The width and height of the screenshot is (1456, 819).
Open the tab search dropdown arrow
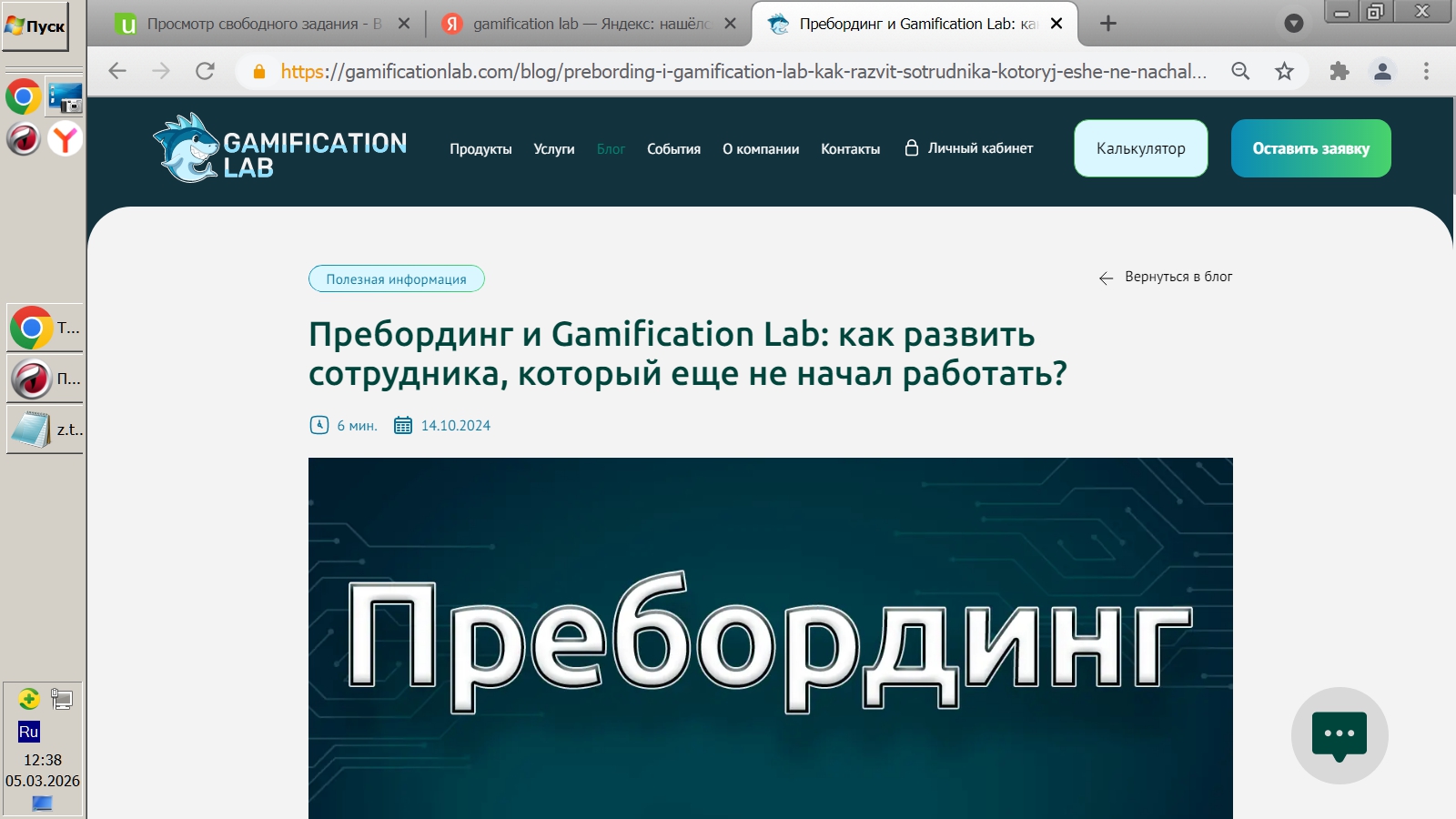pos(1293,24)
